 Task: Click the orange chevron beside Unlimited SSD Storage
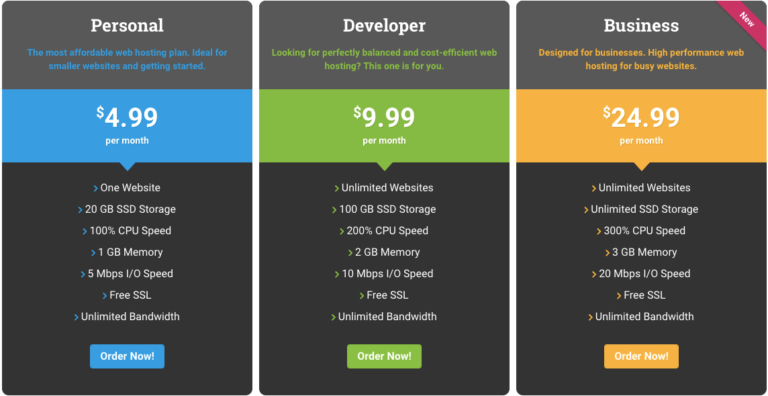[x=586, y=210]
